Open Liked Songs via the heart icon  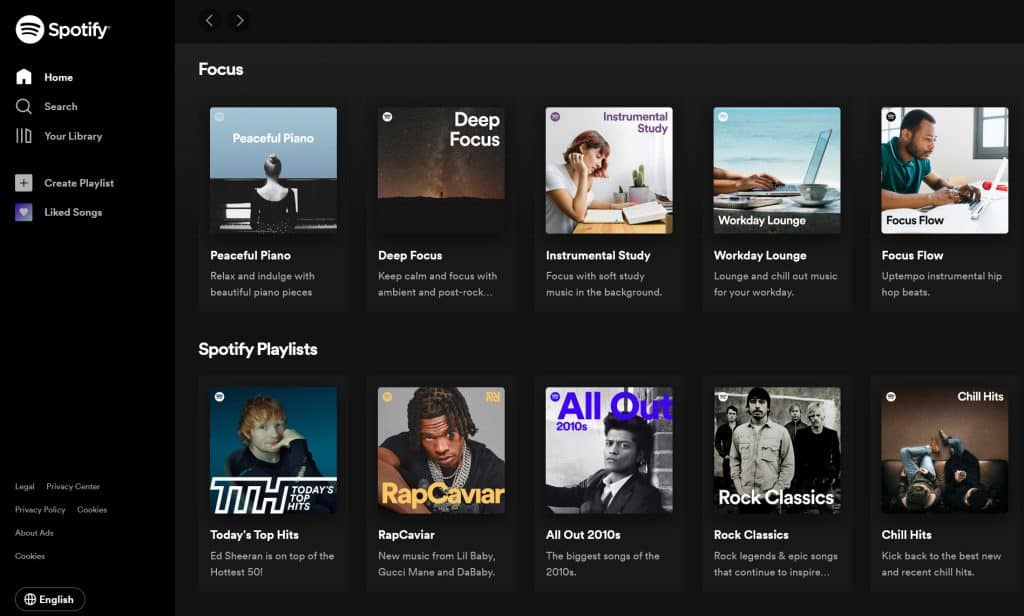pyautogui.click(x=23, y=212)
